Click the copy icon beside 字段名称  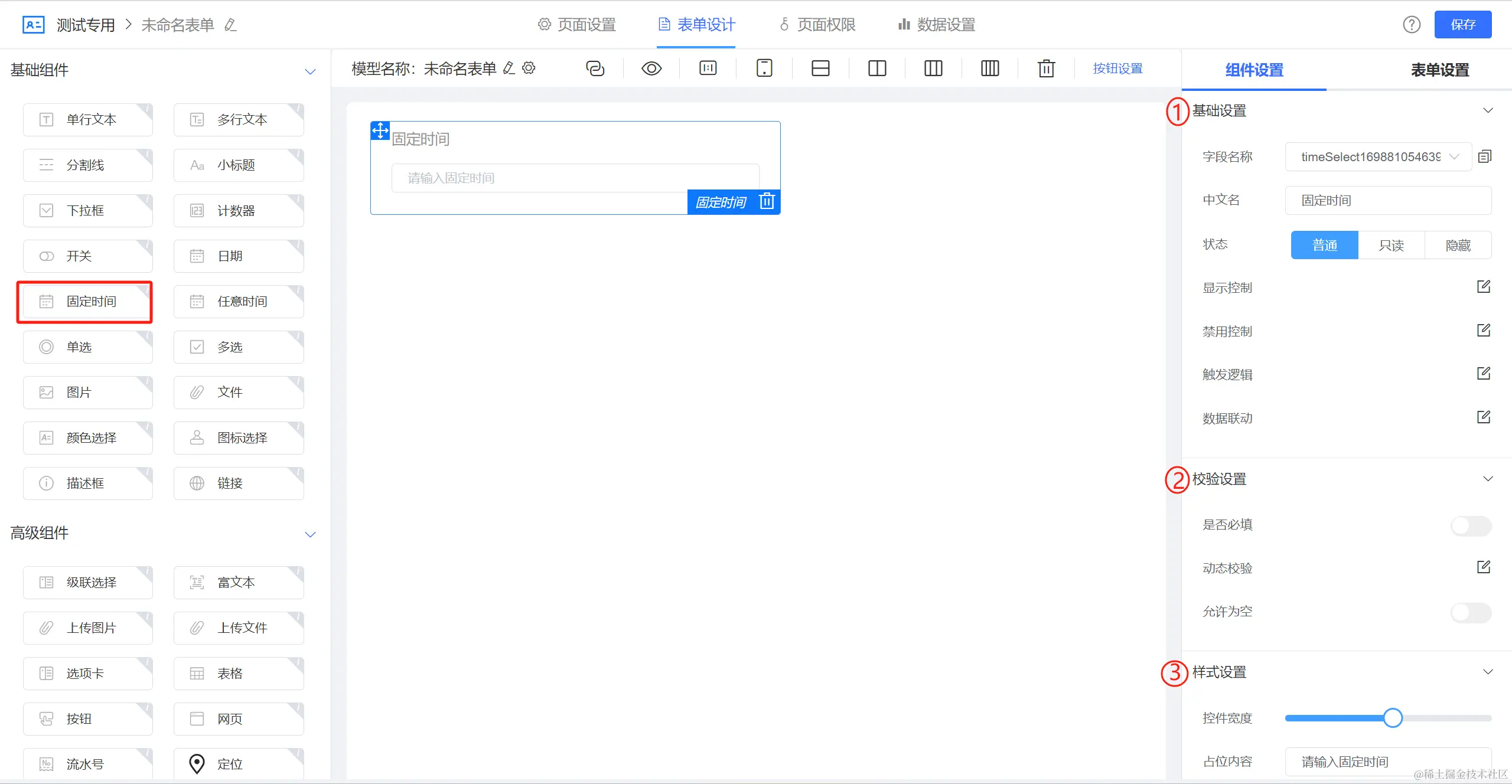point(1485,156)
